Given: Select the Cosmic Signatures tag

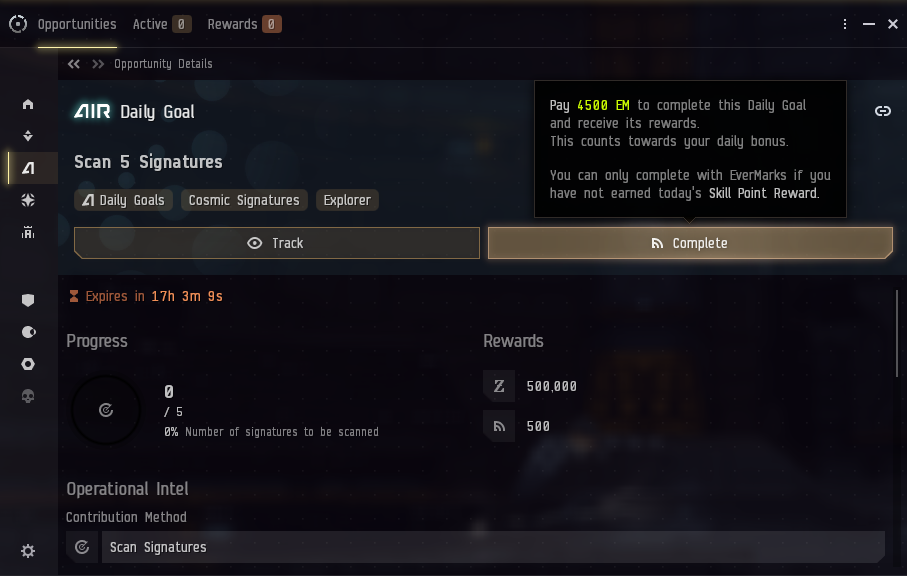Looking at the screenshot, I should pos(244,200).
